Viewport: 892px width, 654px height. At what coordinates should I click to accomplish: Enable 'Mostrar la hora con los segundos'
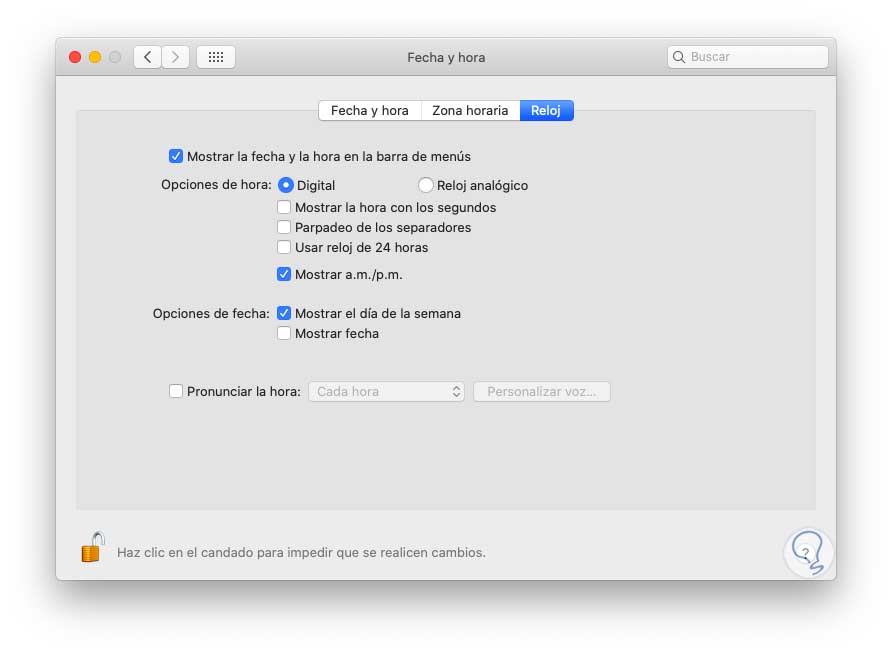click(284, 207)
